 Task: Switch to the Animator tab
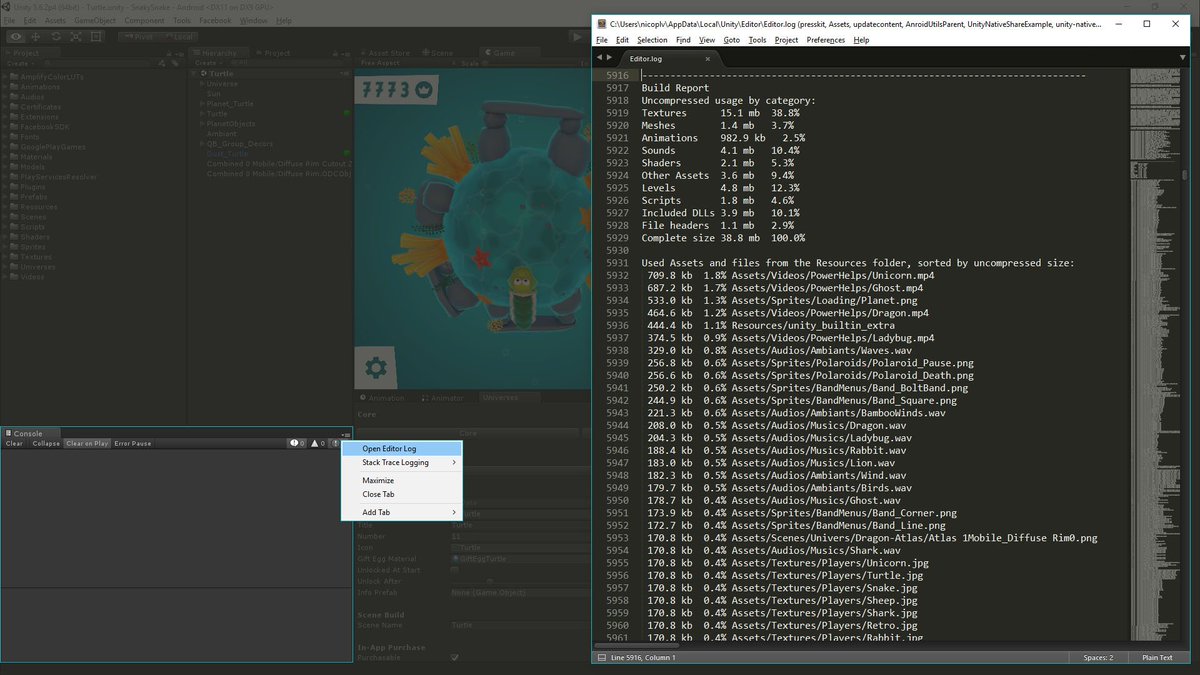tap(443, 397)
